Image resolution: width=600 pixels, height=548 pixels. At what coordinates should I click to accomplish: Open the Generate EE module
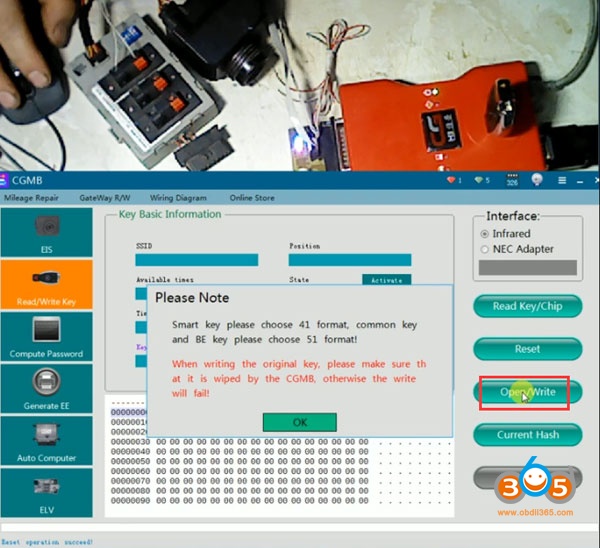[x=46, y=388]
